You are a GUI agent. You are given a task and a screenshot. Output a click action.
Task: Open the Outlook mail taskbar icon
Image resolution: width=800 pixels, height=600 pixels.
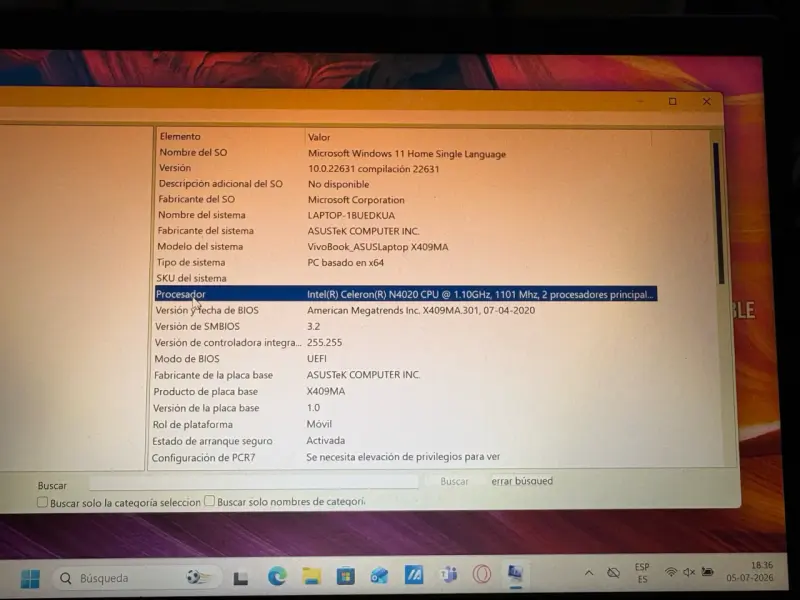click(380, 576)
